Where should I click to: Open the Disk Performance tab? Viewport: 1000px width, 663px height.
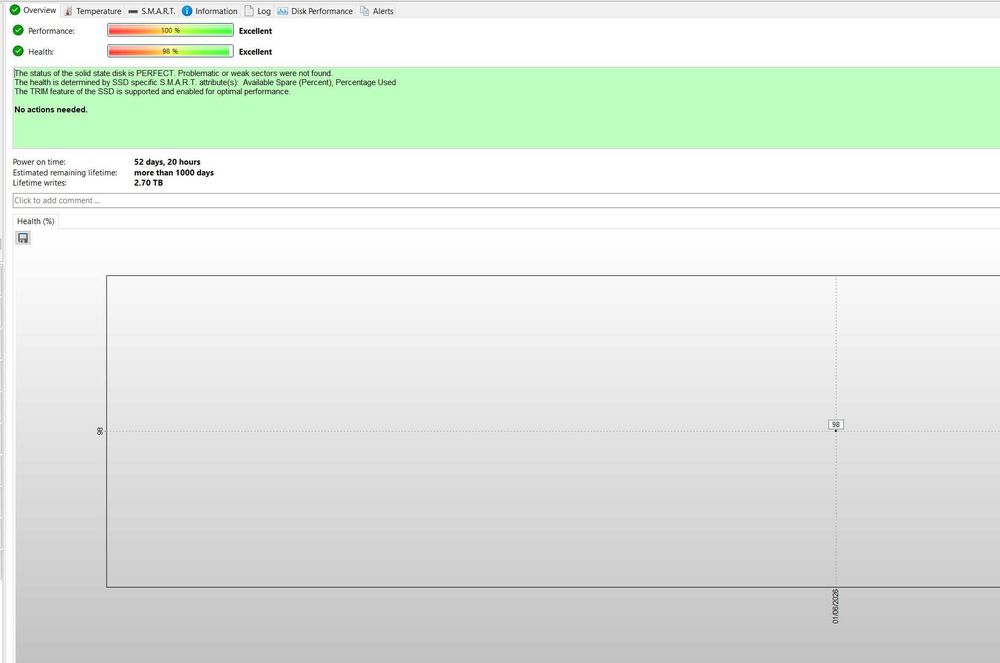pos(315,11)
